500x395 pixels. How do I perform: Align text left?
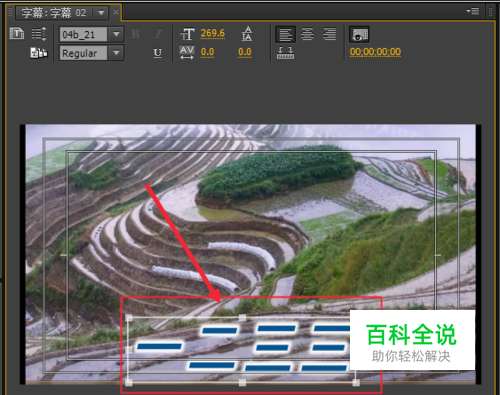click(286, 34)
